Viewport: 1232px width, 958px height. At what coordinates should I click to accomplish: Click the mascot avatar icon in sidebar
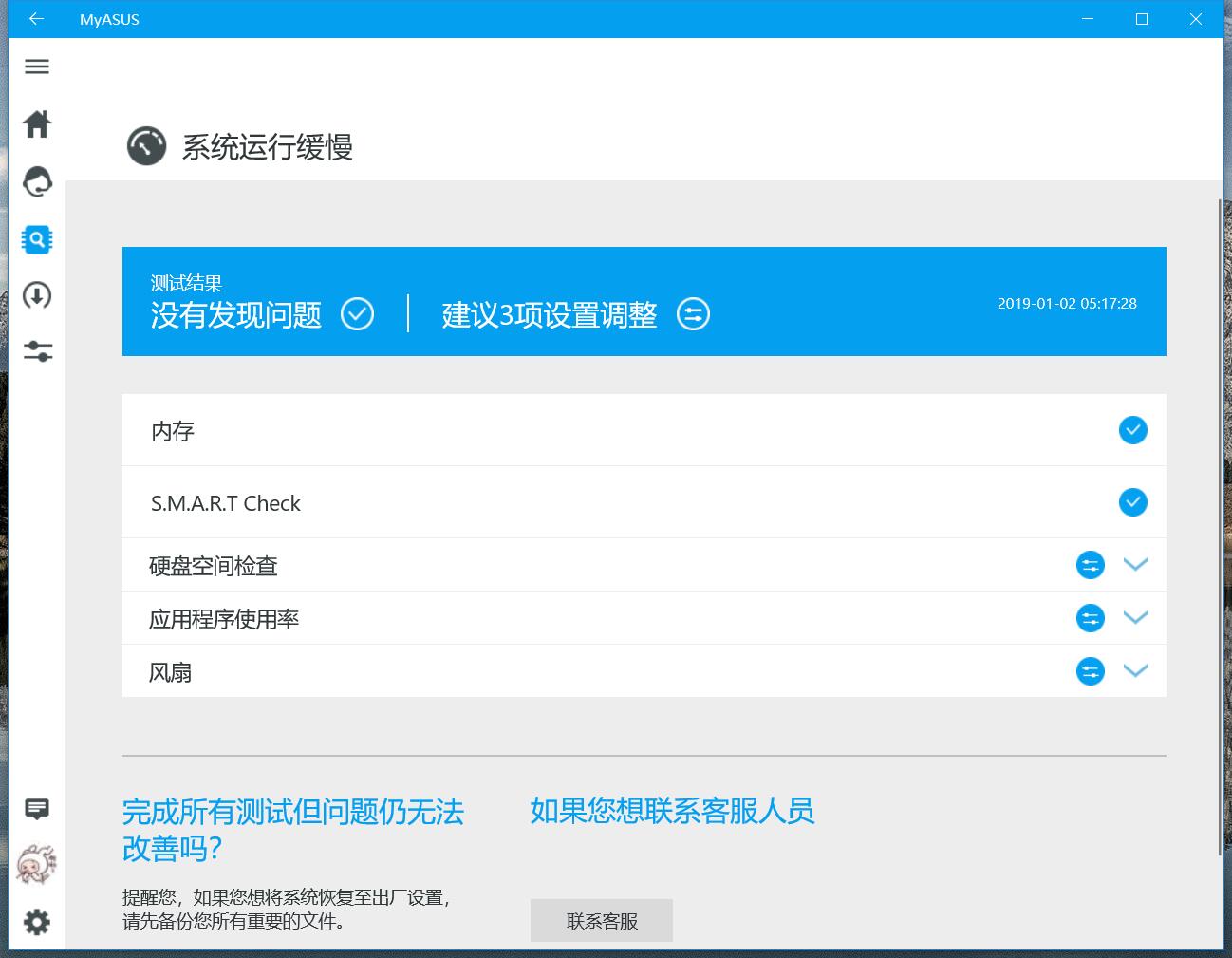point(36,864)
